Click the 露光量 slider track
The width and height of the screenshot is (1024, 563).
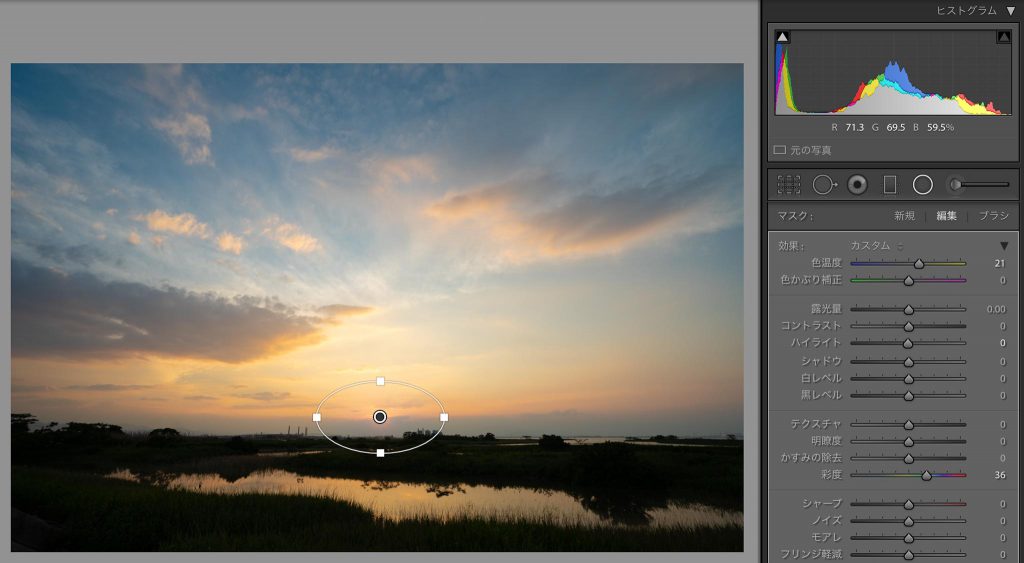(x=908, y=309)
